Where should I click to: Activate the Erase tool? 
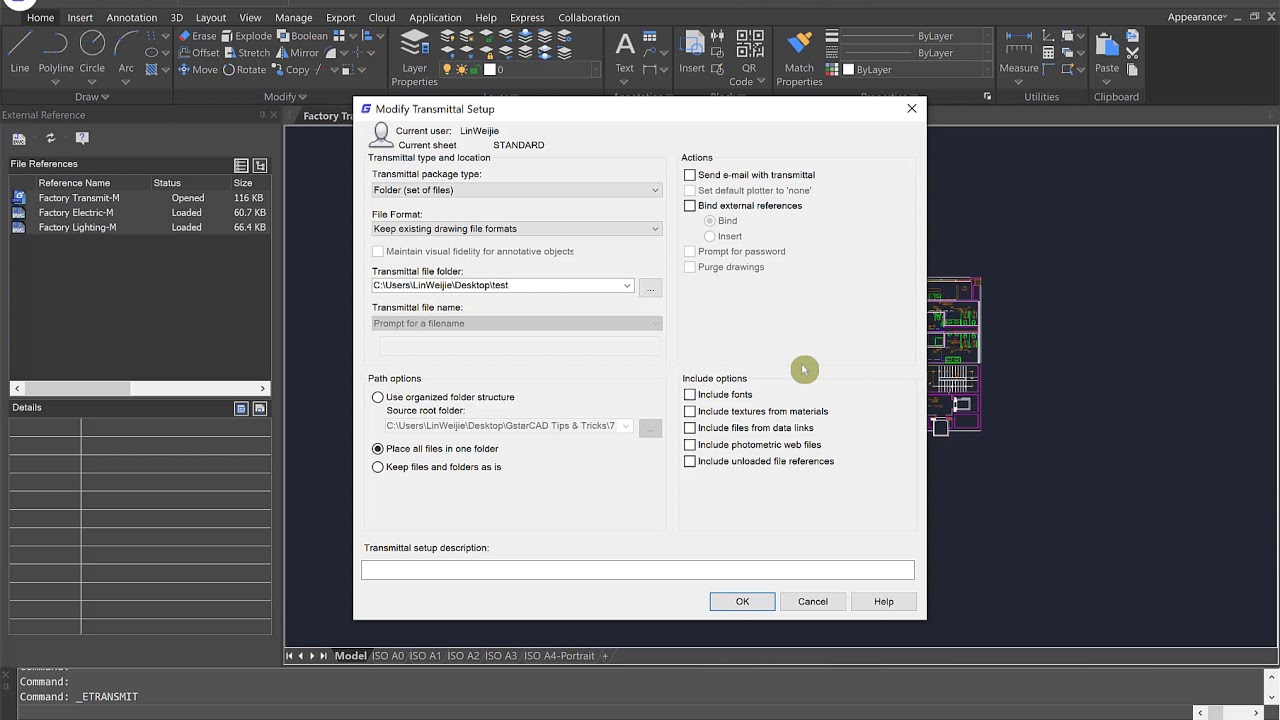(x=197, y=36)
